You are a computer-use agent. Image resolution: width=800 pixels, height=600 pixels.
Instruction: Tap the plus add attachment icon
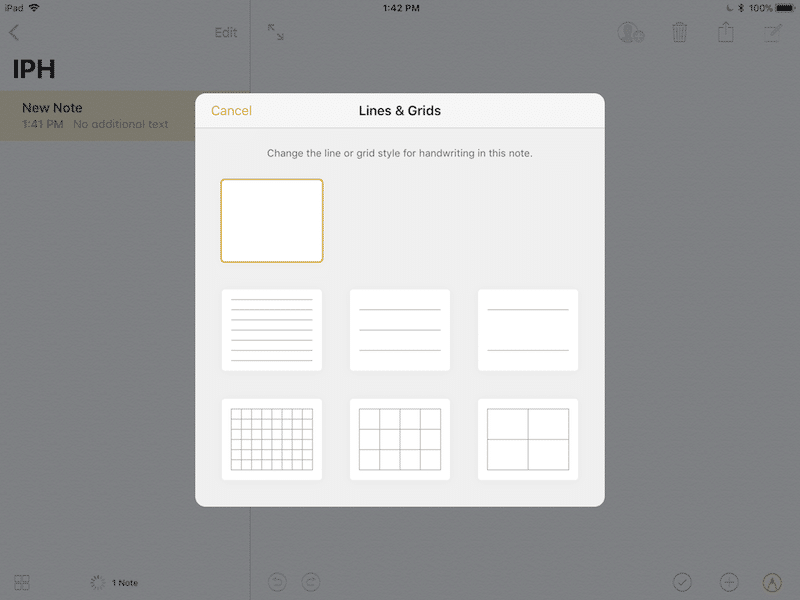[729, 582]
